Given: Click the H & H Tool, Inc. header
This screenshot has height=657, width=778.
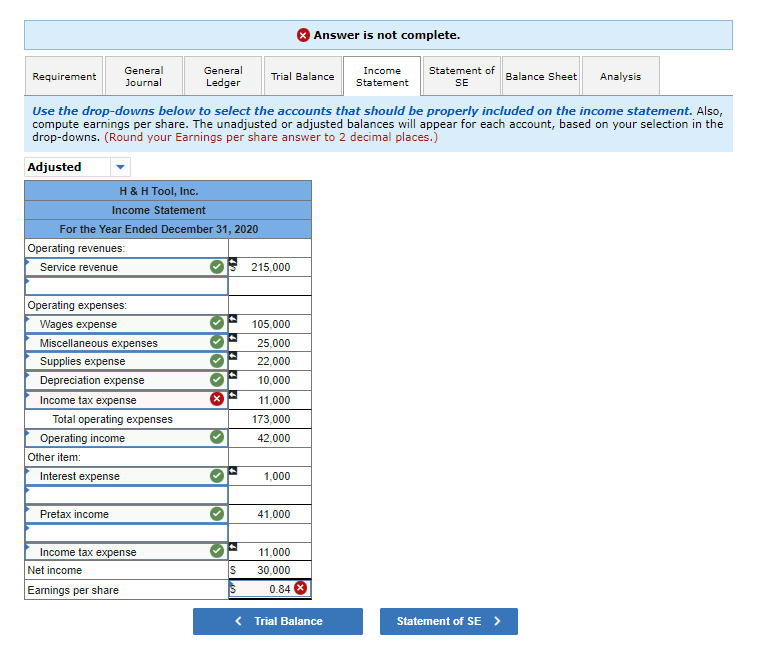Looking at the screenshot, I should [x=159, y=191].
